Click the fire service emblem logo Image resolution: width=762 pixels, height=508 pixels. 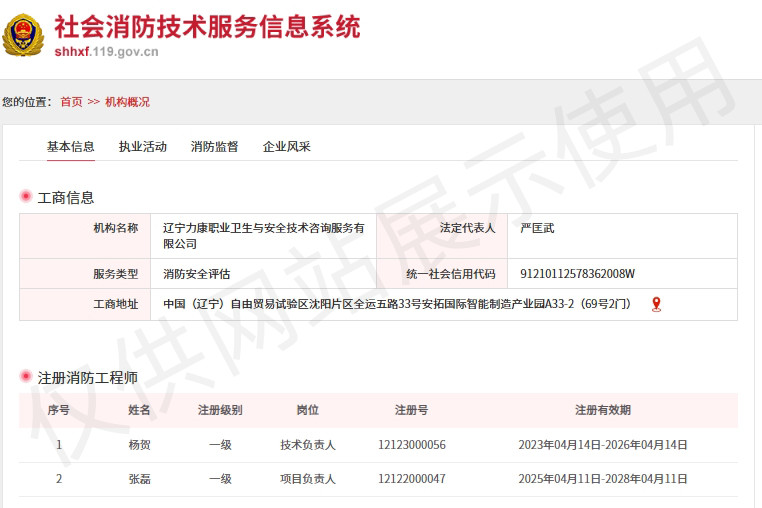pyautogui.click(x=23, y=35)
